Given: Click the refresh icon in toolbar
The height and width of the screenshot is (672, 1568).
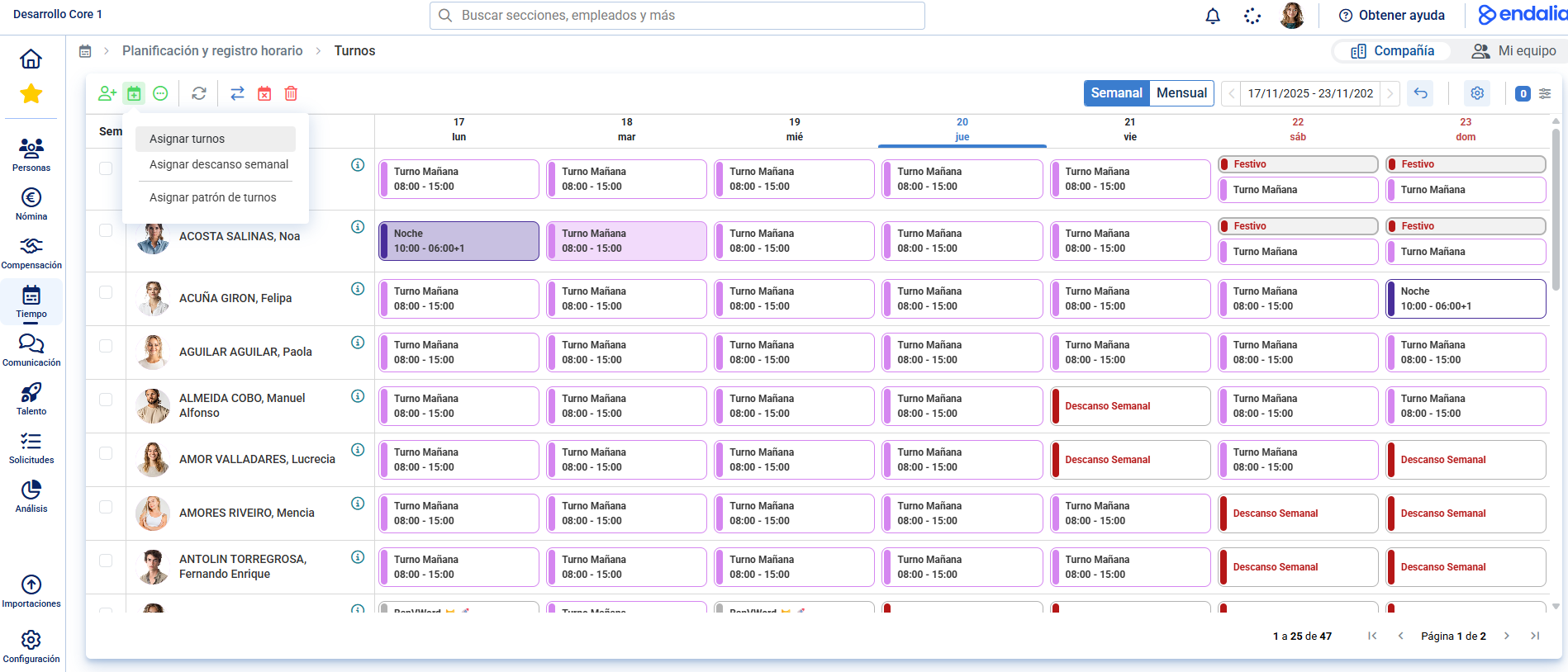Looking at the screenshot, I should click(x=199, y=93).
